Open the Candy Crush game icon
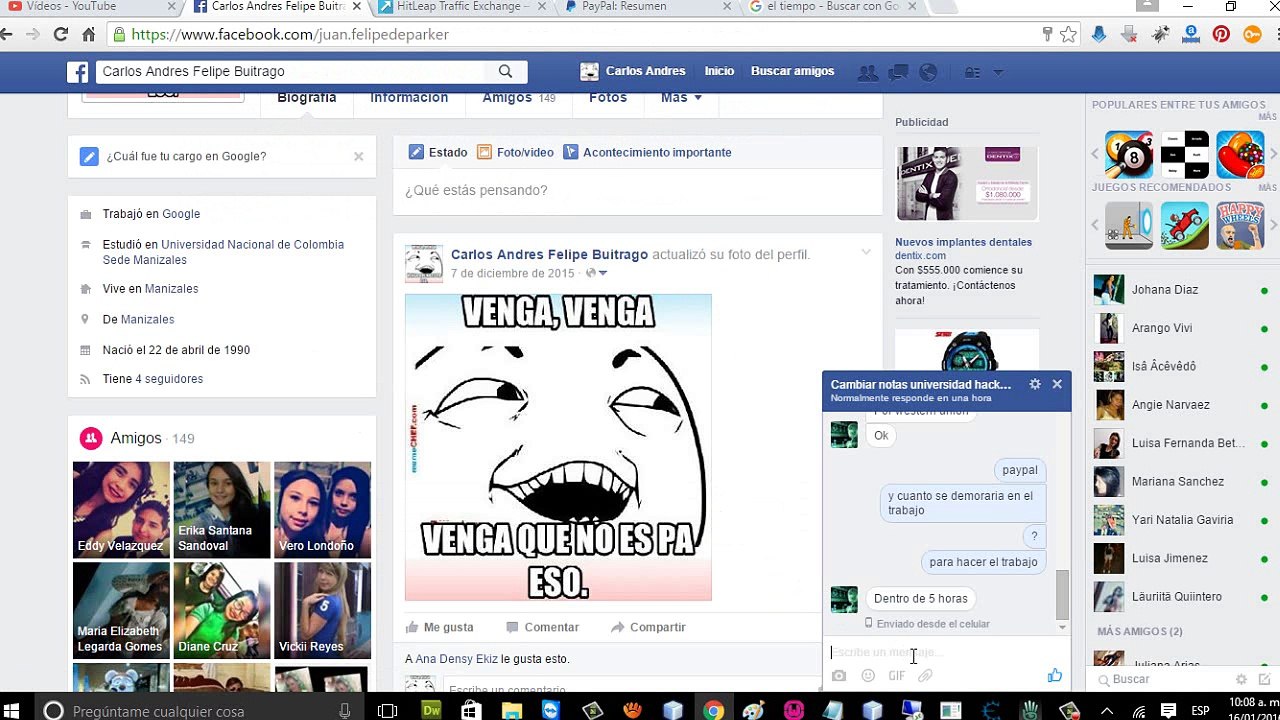This screenshot has width=1280, height=720. [x=1241, y=155]
